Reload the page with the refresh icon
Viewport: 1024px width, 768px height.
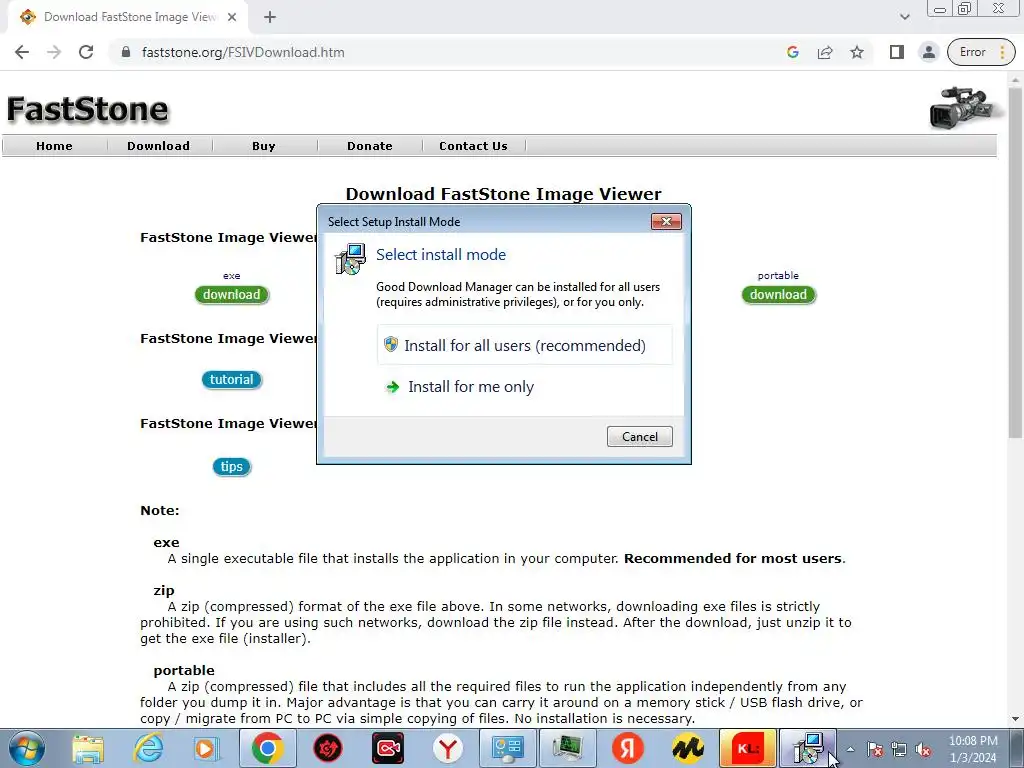click(86, 52)
